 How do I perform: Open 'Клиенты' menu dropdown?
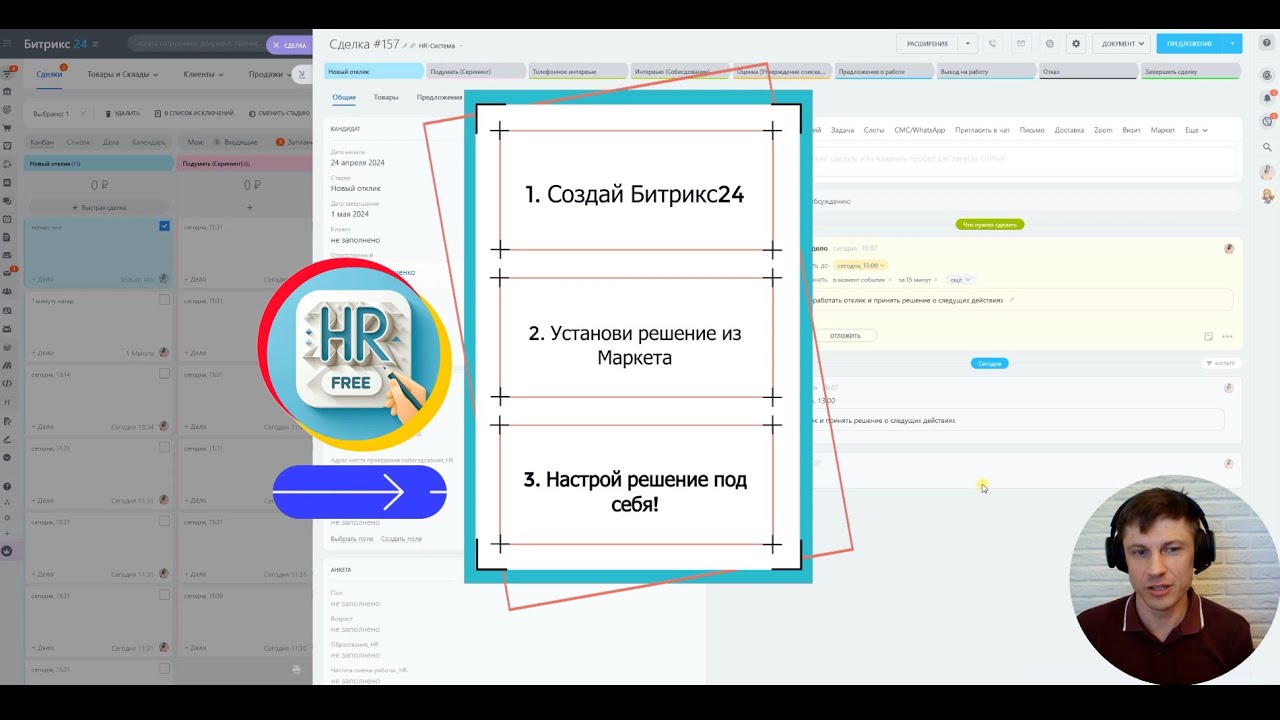(x=203, y=74)
